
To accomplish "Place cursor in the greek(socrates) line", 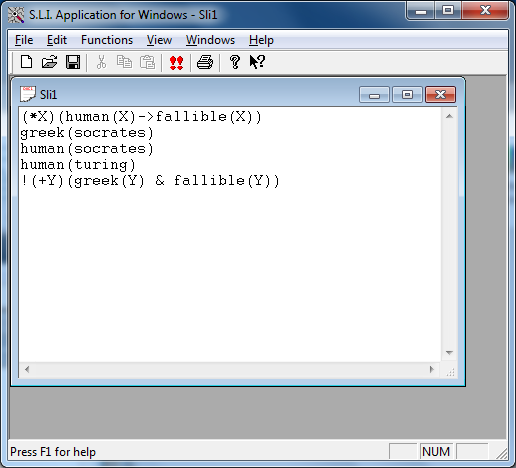I will [87, 133].
